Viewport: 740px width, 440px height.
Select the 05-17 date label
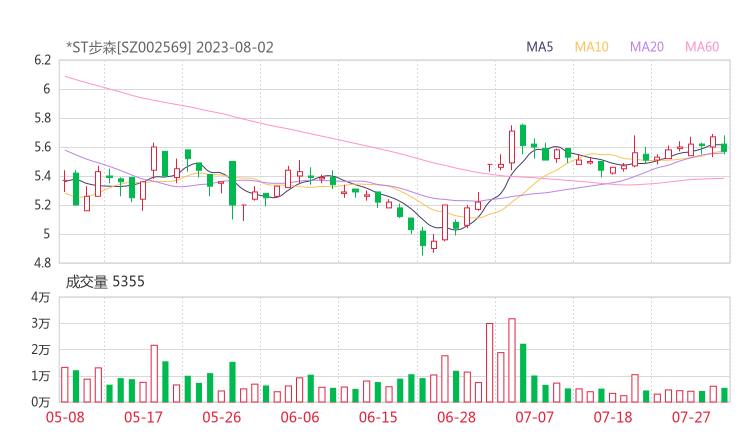point(143,417)
